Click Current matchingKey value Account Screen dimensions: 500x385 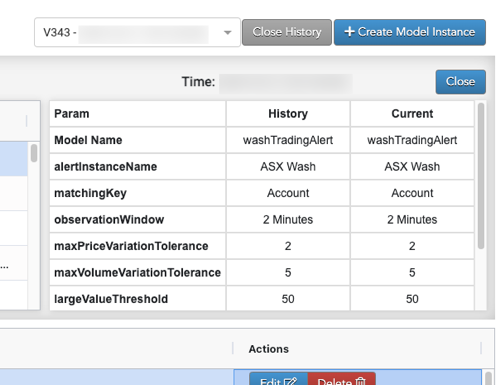(412, 193)
